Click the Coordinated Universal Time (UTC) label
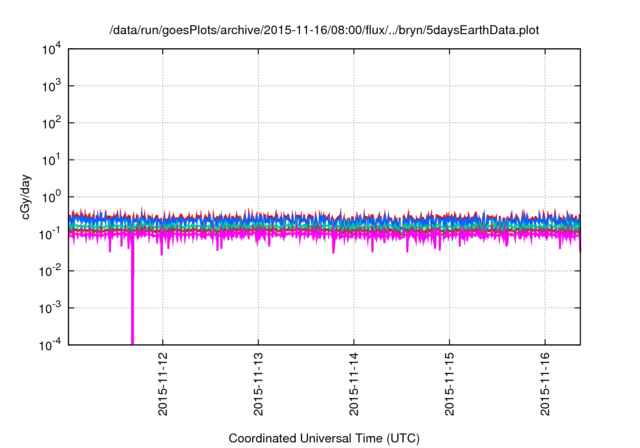Viewport: 640px width, 448px height. tap(324, 438)
